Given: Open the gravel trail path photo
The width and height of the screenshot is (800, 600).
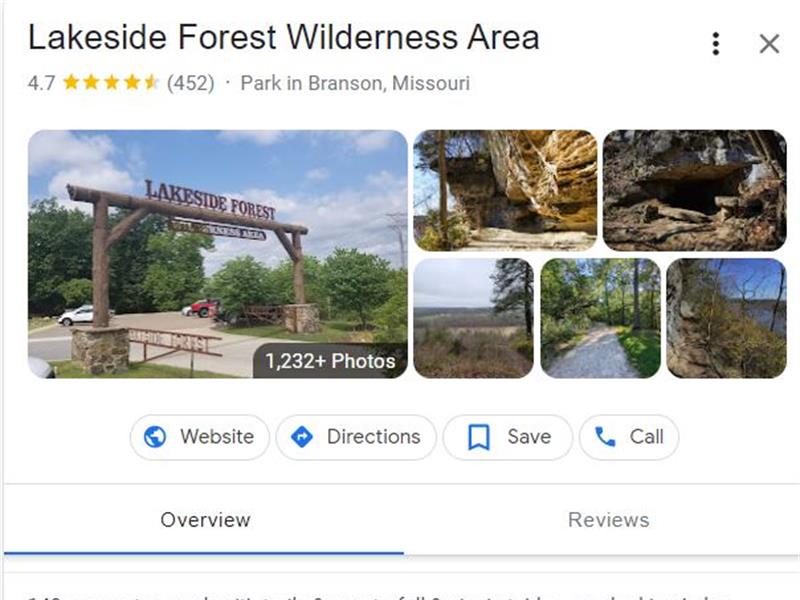Looking at the screenshot, I should pos(601,318).
